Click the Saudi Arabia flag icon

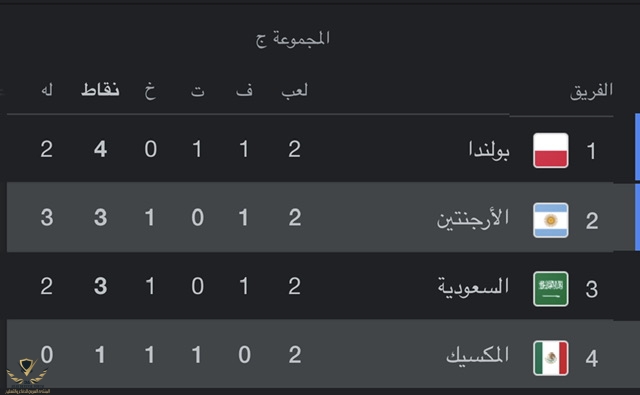(551, 288)
